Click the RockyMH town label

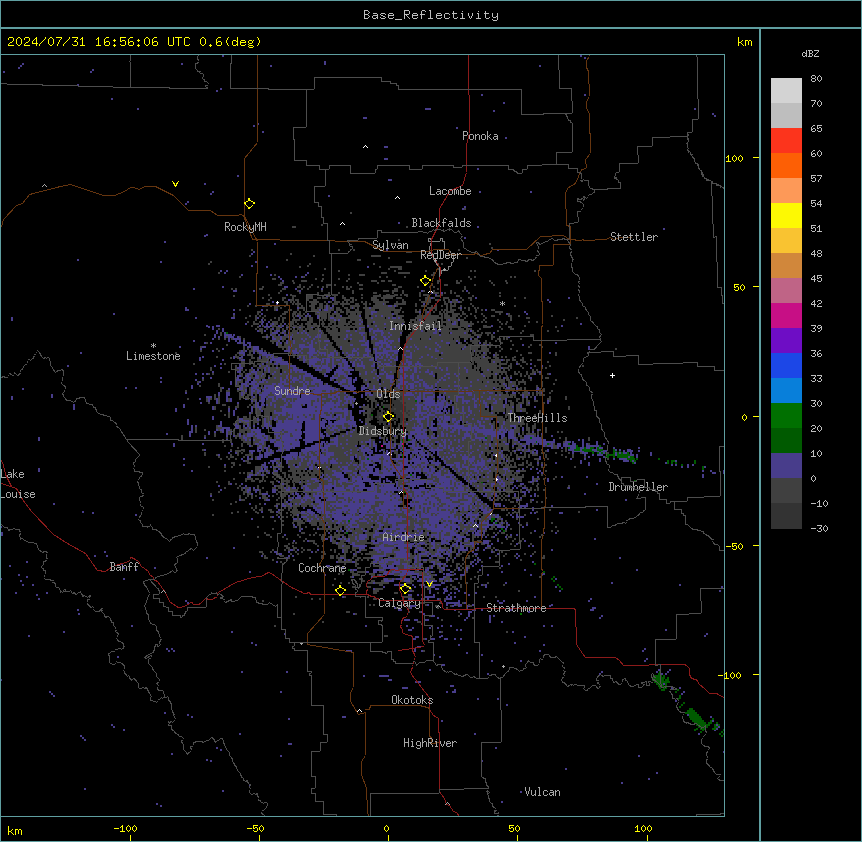coord(245,227)
